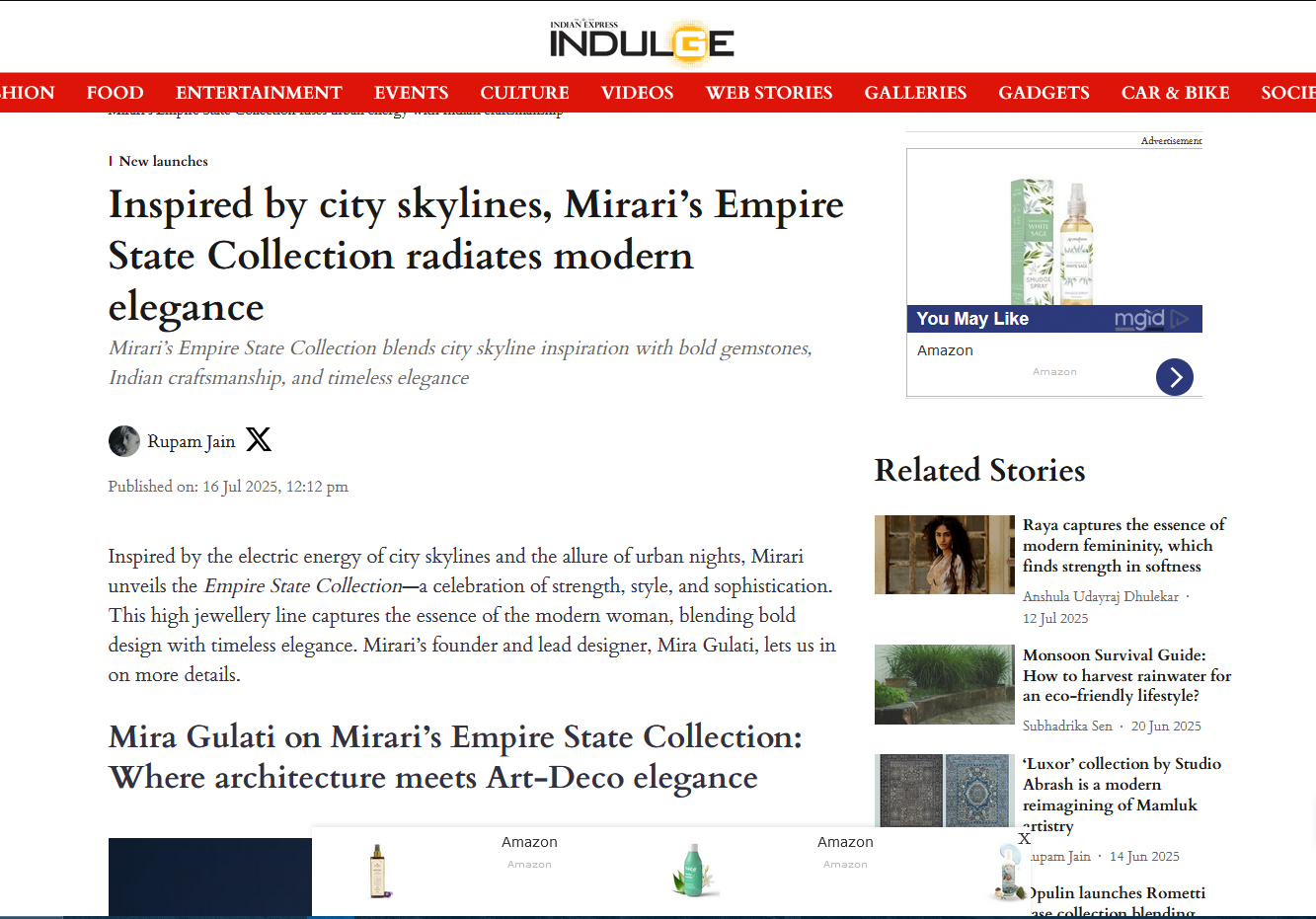
Task: Click Rupam Jain's author avatar
Action: coord(124,441)
